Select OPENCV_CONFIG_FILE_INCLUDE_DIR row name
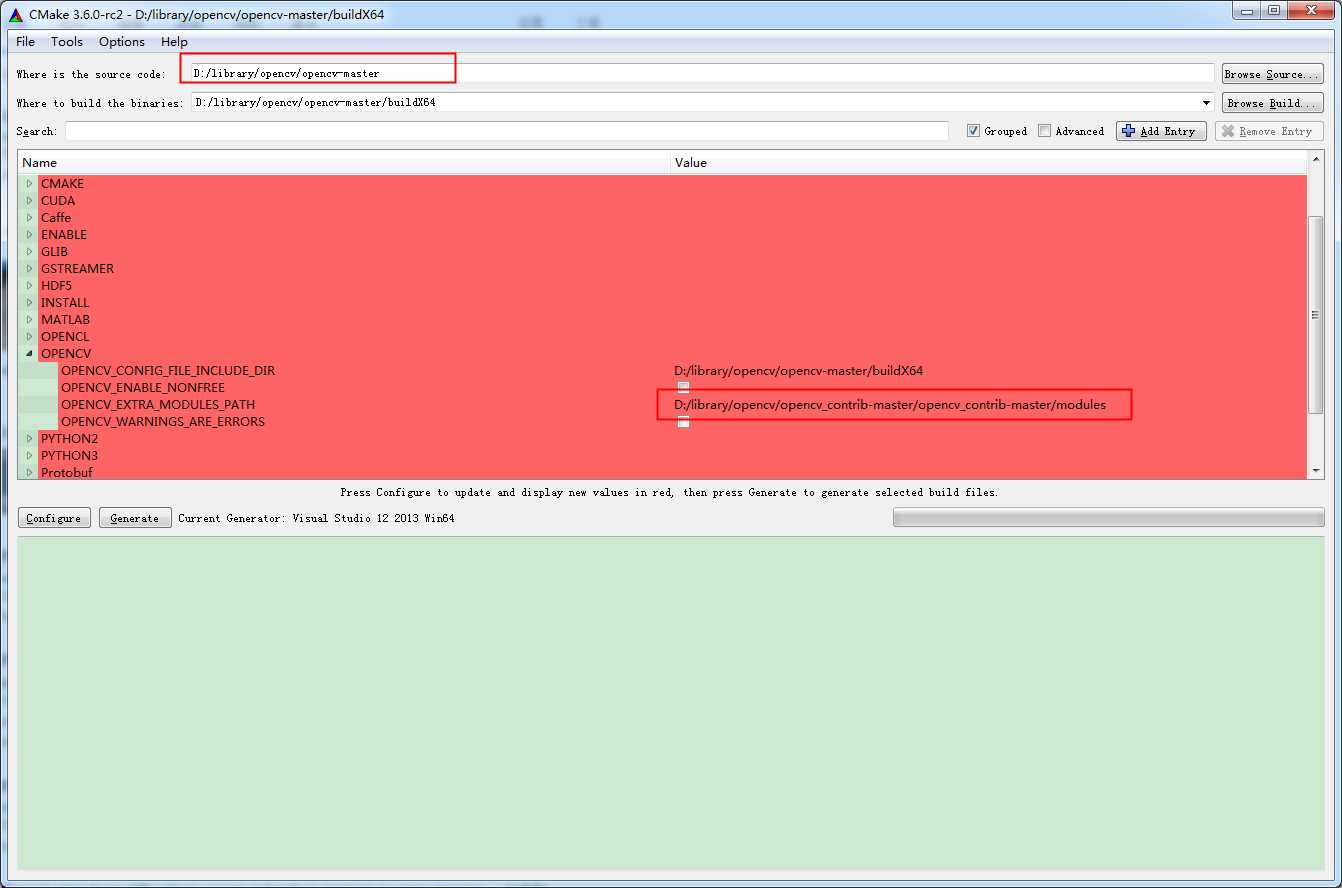Screen dimensions: 1342x888 (168, 371)
